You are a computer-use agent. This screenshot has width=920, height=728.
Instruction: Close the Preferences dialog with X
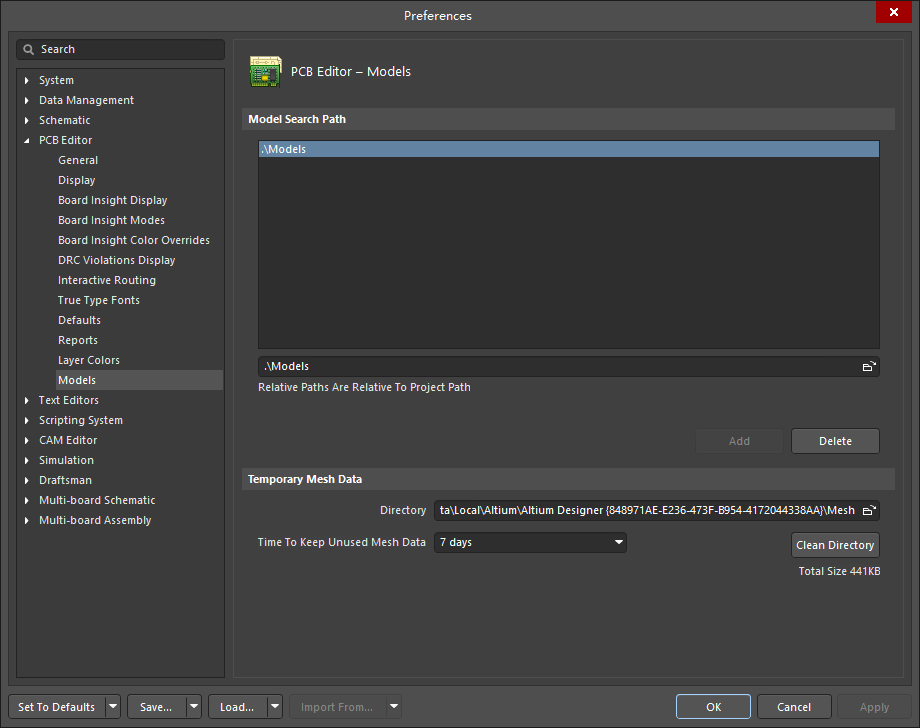point(894,12)
